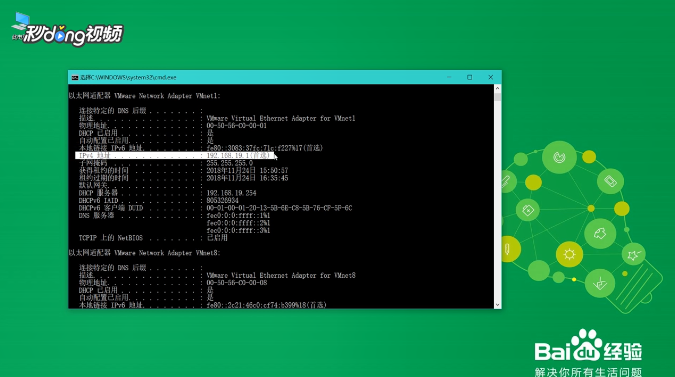Close the cmd.exe window

click(x=491, y=77)
